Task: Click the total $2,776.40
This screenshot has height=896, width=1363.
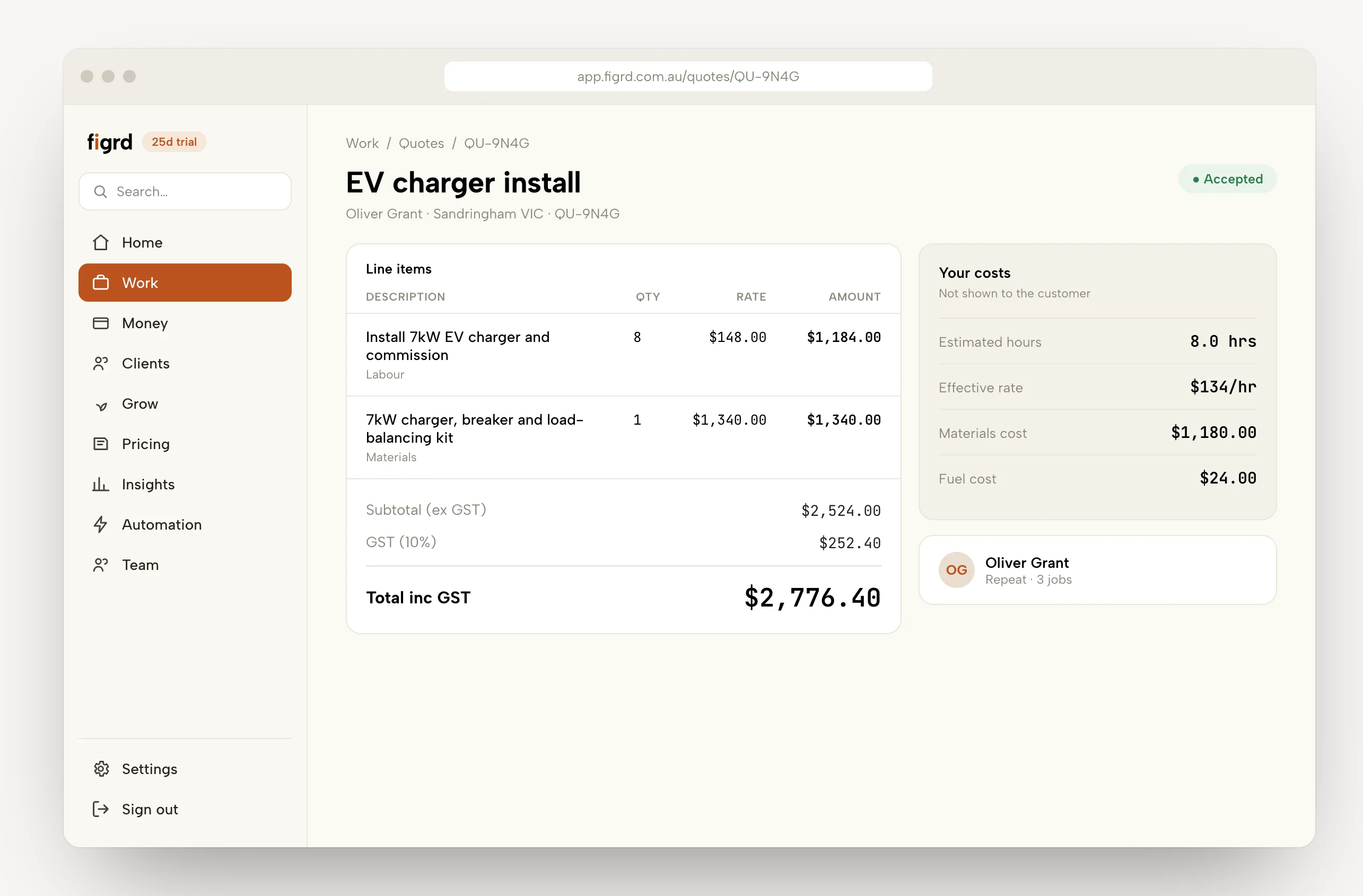Action: (x=812, y=598)
